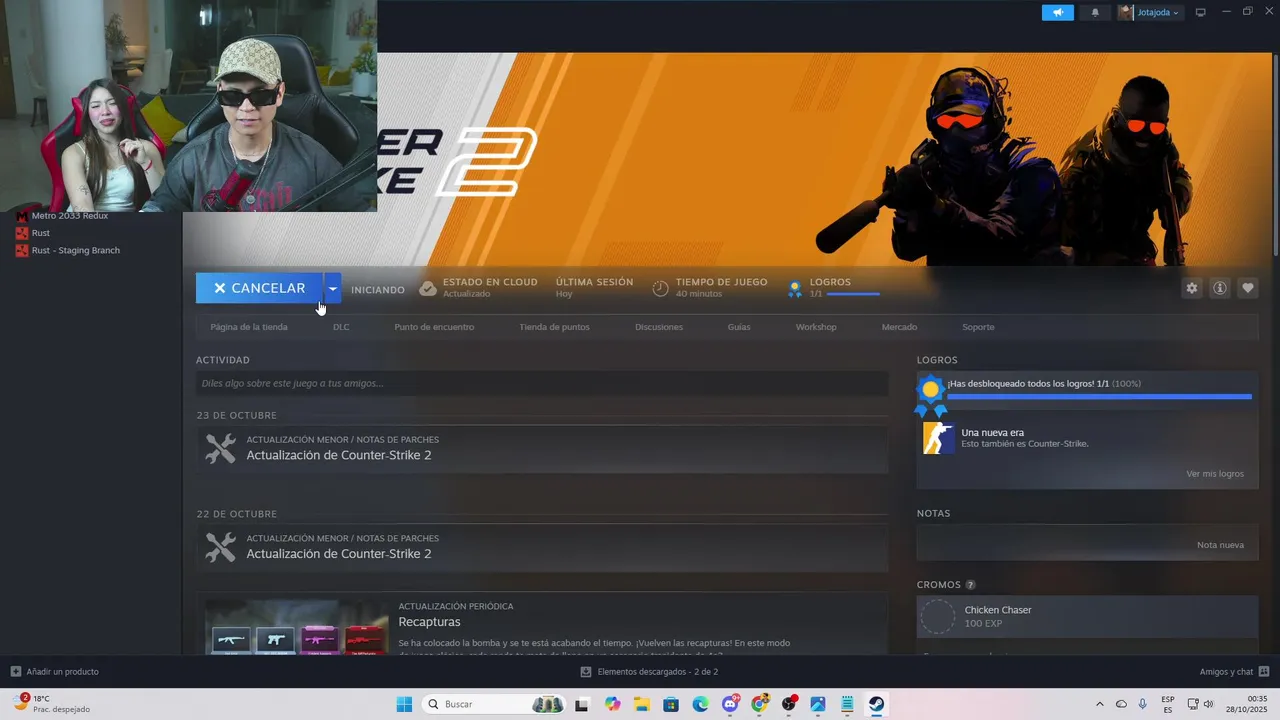Screen dimensions: 1280x720
Task: Click the header Logros 1/1 progress bar
Action: 853,294
